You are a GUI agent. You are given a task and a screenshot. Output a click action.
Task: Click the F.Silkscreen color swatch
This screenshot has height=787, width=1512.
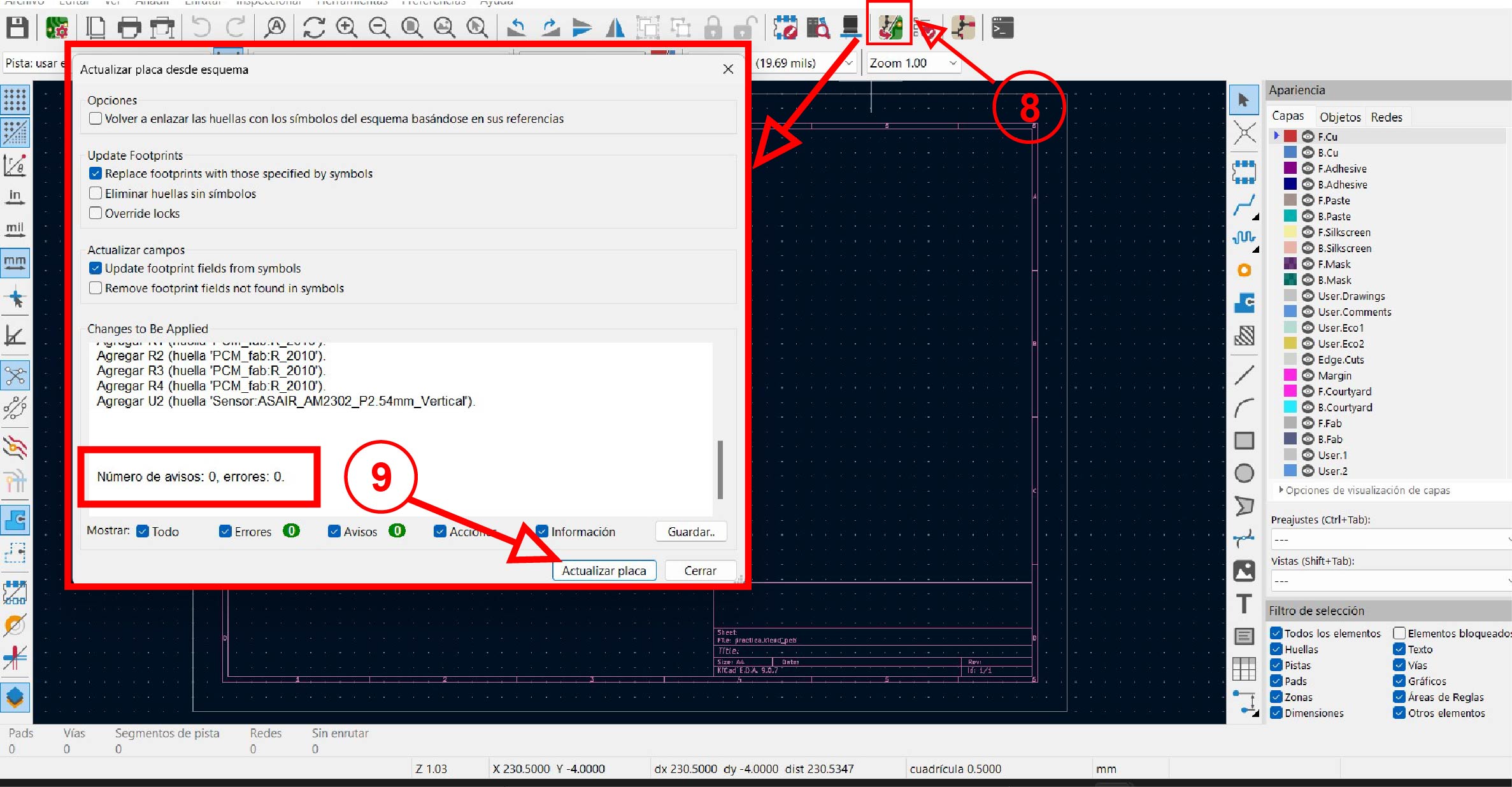(1290, 232)
